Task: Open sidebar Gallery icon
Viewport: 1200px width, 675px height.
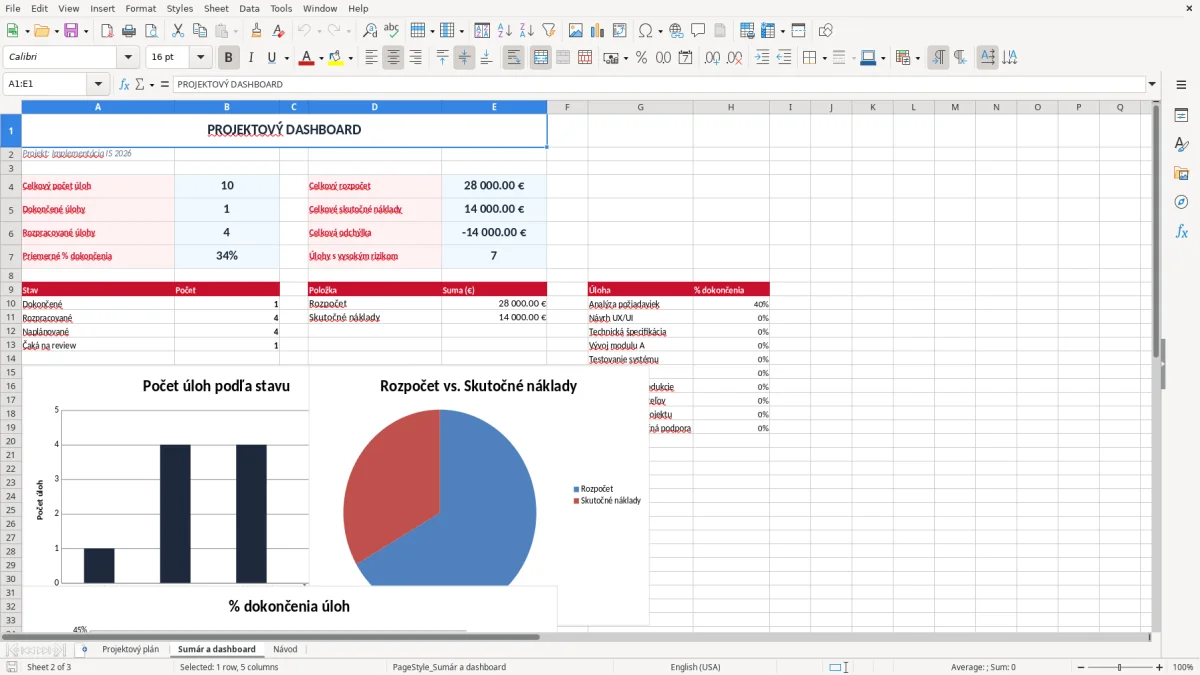Action: point(1181,174)
